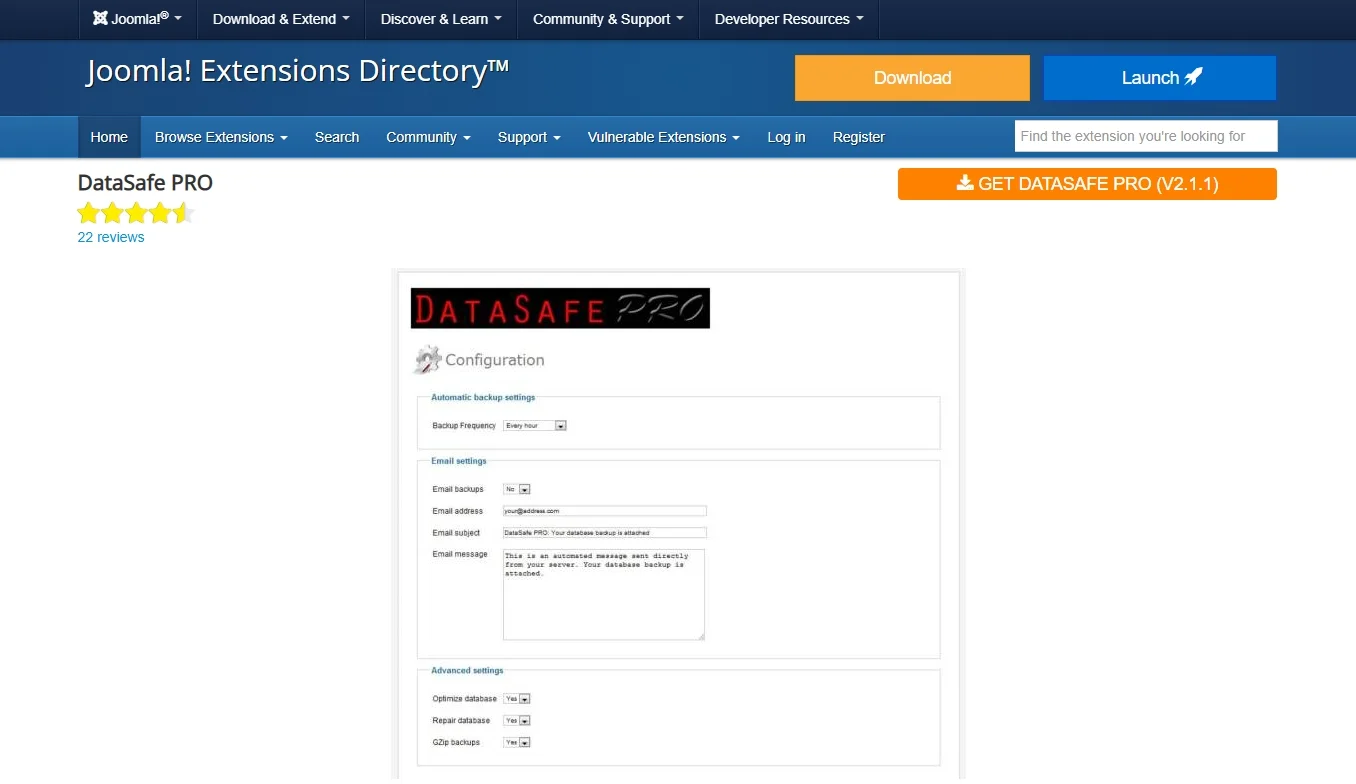The image size is (1356, 784).
Task: Open the Joomla! menu in top bar
Action: pyautogui.click(x=138, y=19)
